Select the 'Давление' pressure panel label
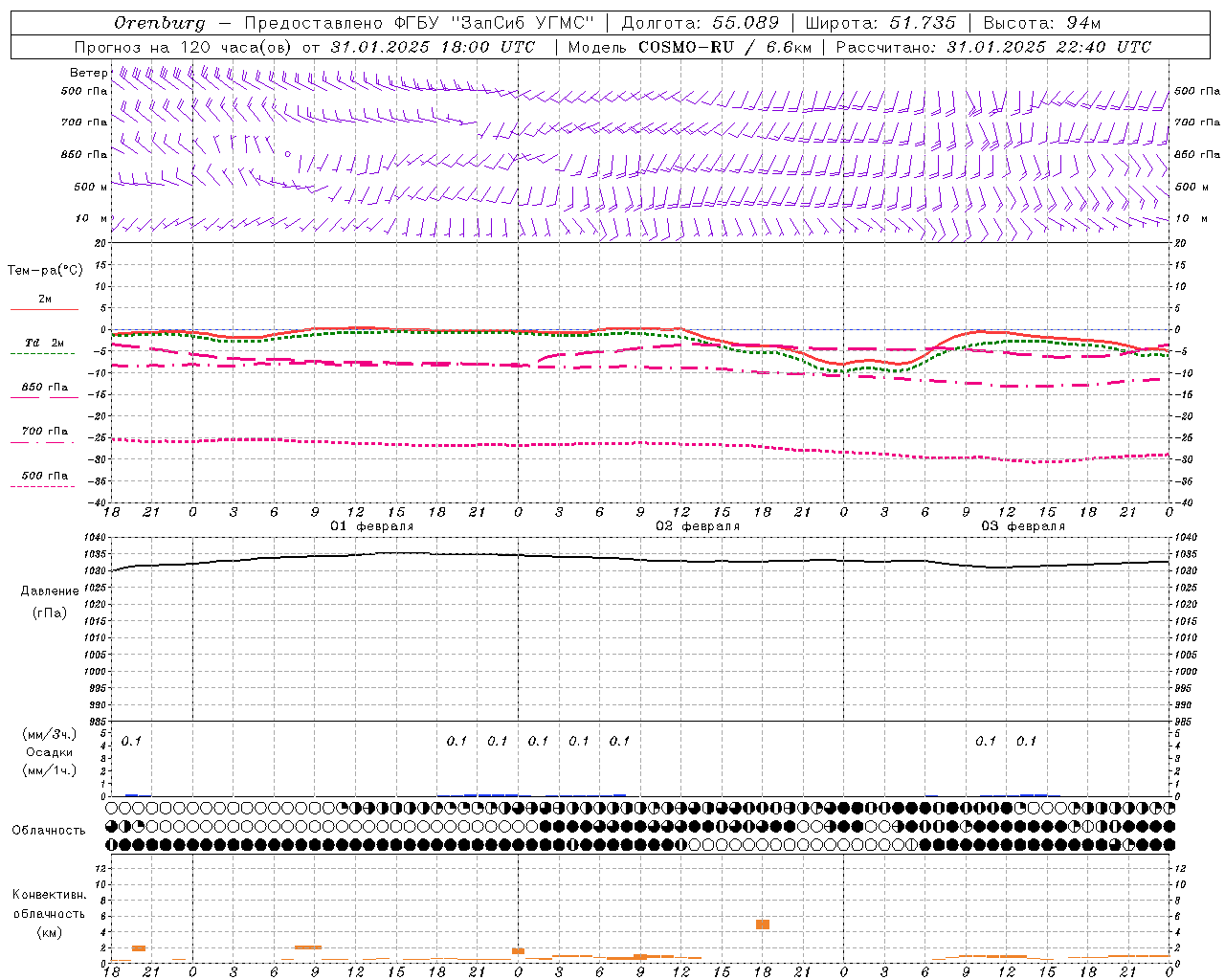This screenshot has width=1225, height=980. (50, 591)
